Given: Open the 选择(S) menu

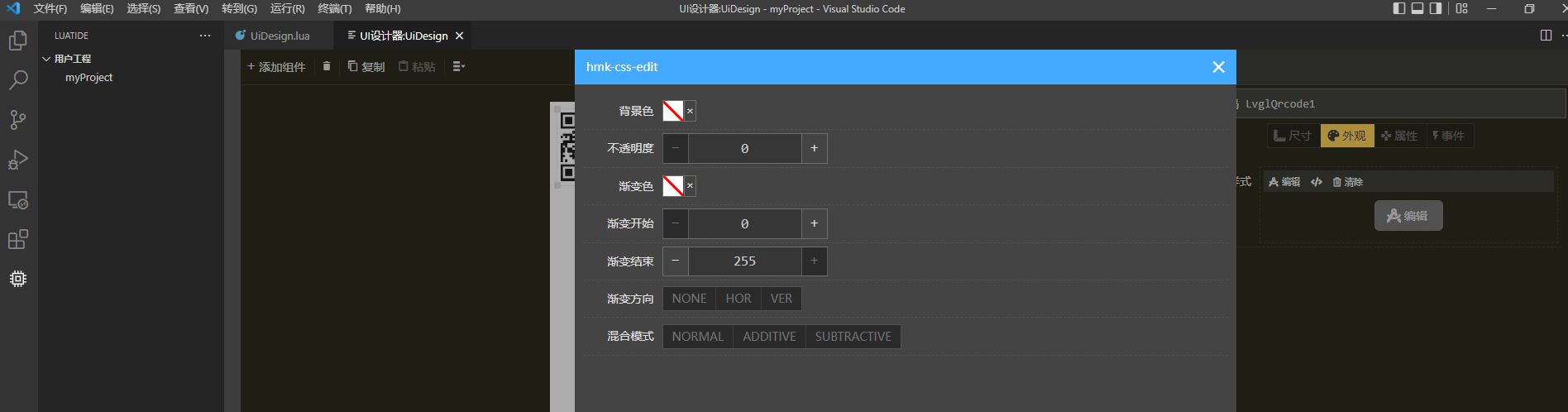Looking at the screenshot, I should click(144, 8).
